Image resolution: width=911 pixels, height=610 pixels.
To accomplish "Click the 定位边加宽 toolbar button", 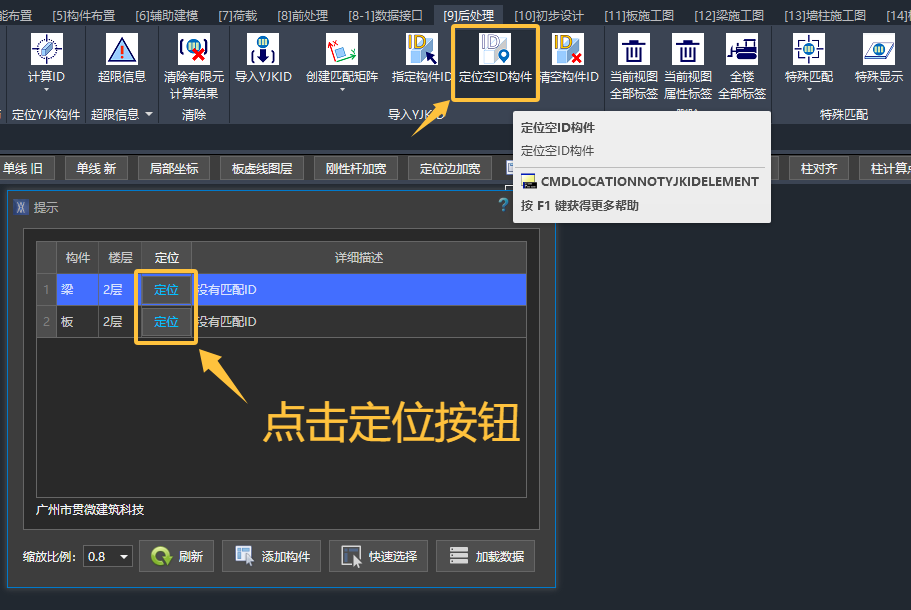I will pos(450,168).
